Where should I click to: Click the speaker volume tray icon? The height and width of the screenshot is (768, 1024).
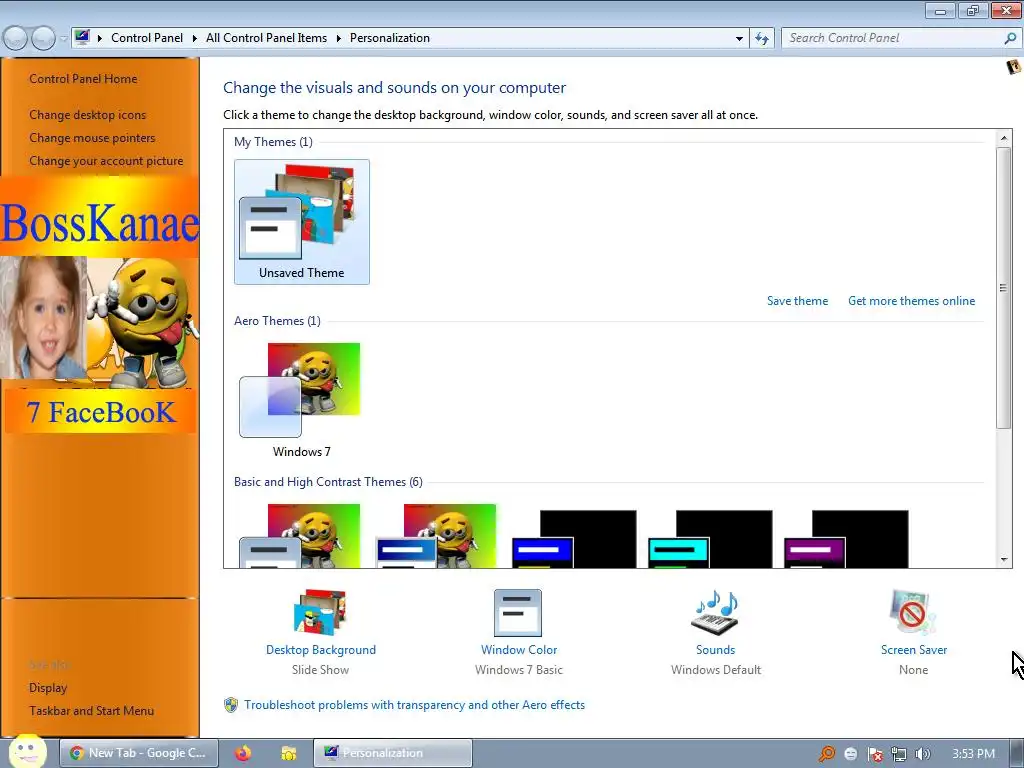[x=922, y=754]
